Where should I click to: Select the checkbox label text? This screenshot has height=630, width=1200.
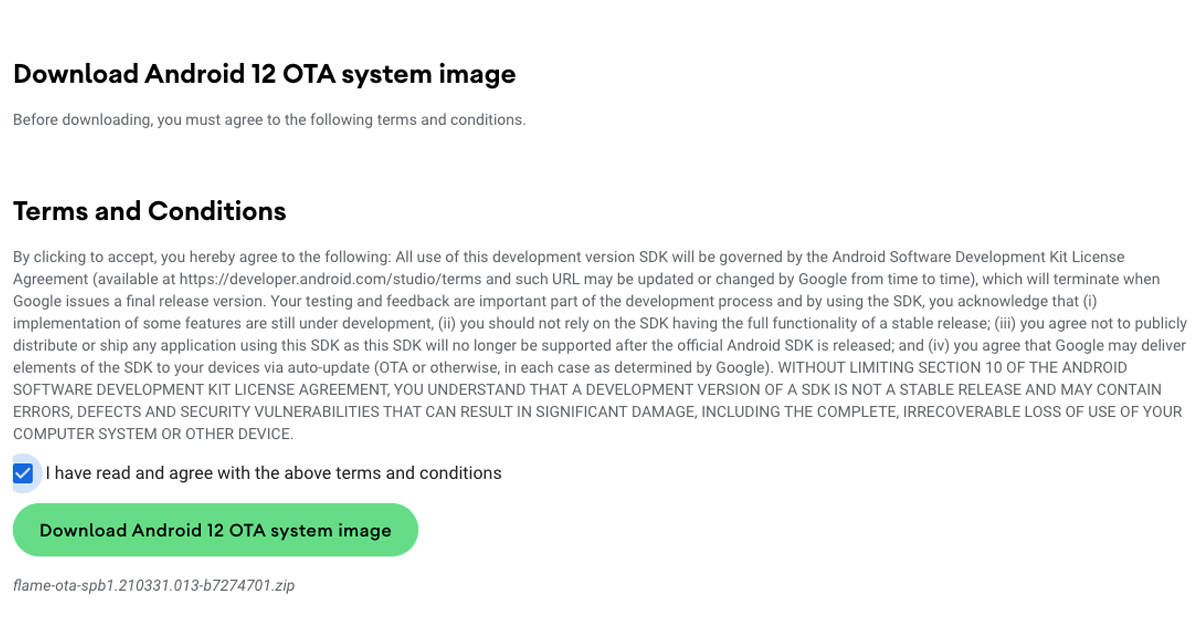pyautogui.click(x=272, y=472)
